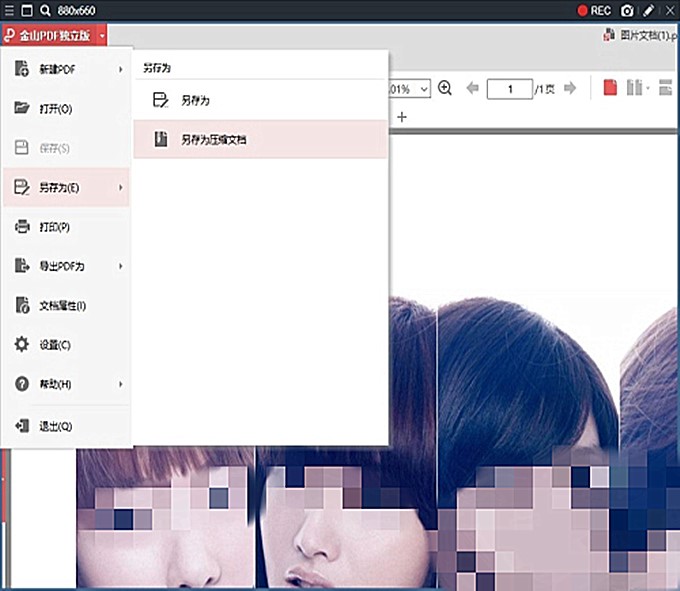
Task: Expand the 导出PDF为 export submenu arrow
Action: pyautogui.click(x=120, y=266)
